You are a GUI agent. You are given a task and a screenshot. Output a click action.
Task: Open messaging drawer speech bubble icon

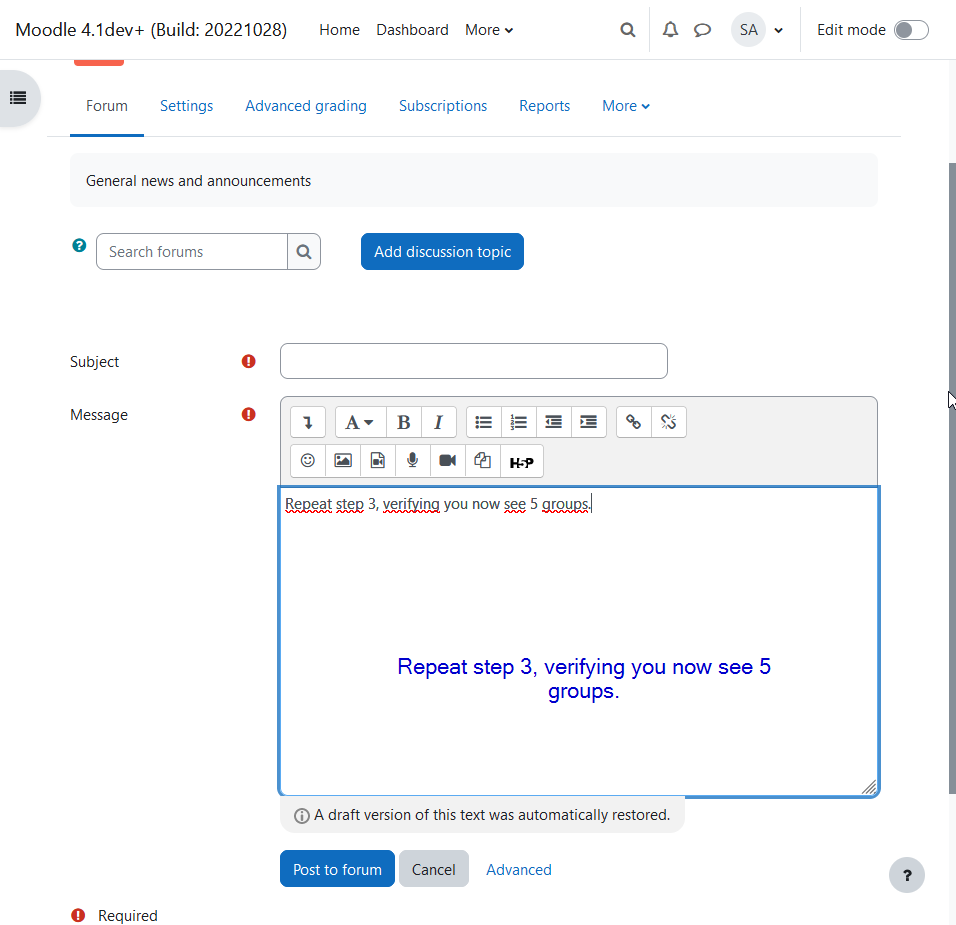[x=702, y=30]
